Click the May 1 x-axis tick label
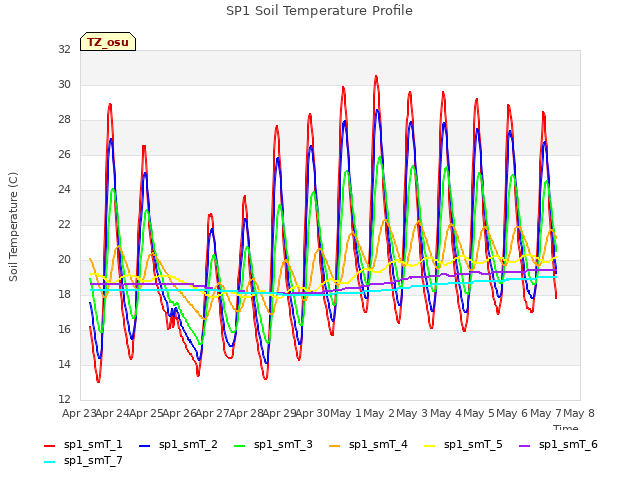The height and width of the screenshot is (480, 640). (x=346, y=413)
